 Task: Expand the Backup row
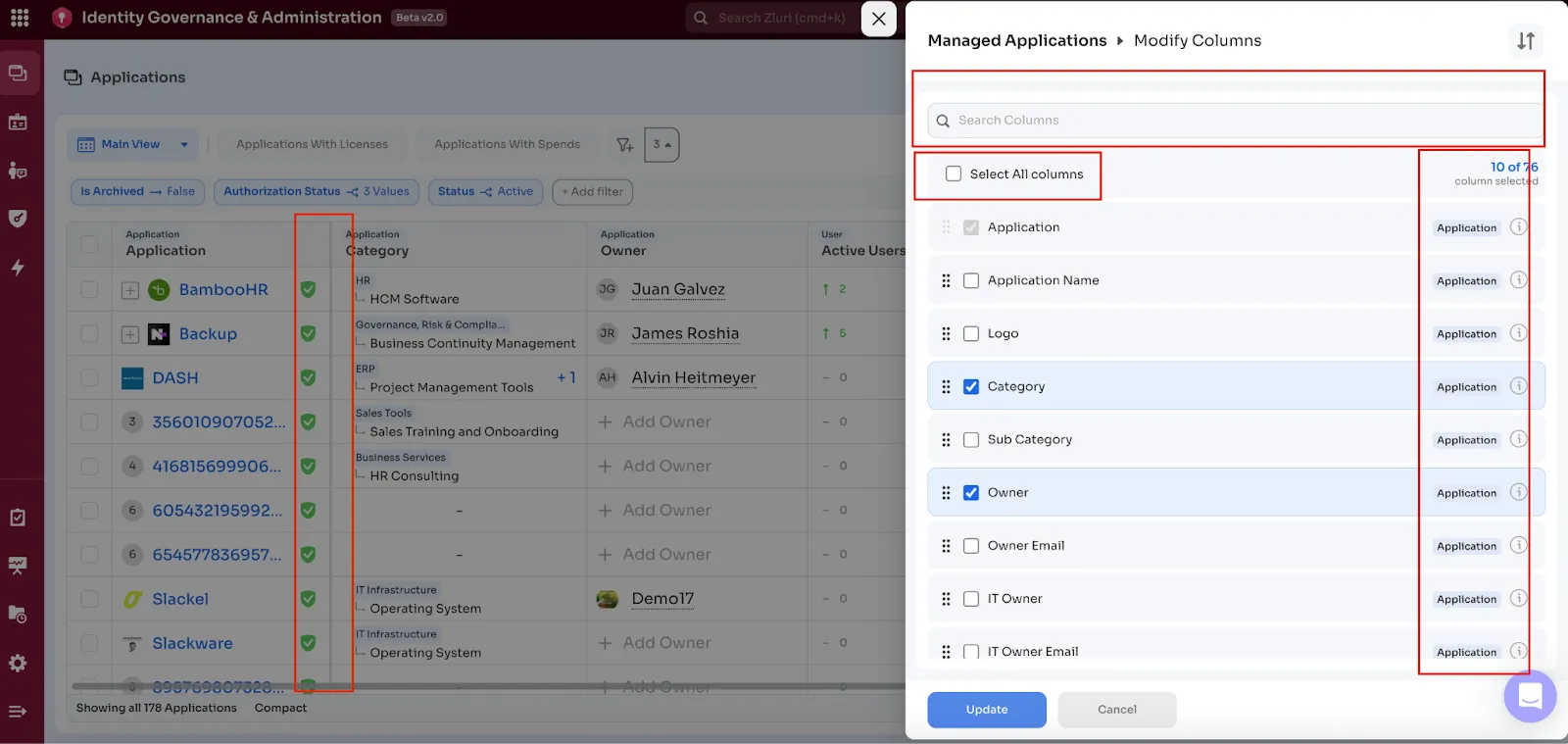(129, 334)
